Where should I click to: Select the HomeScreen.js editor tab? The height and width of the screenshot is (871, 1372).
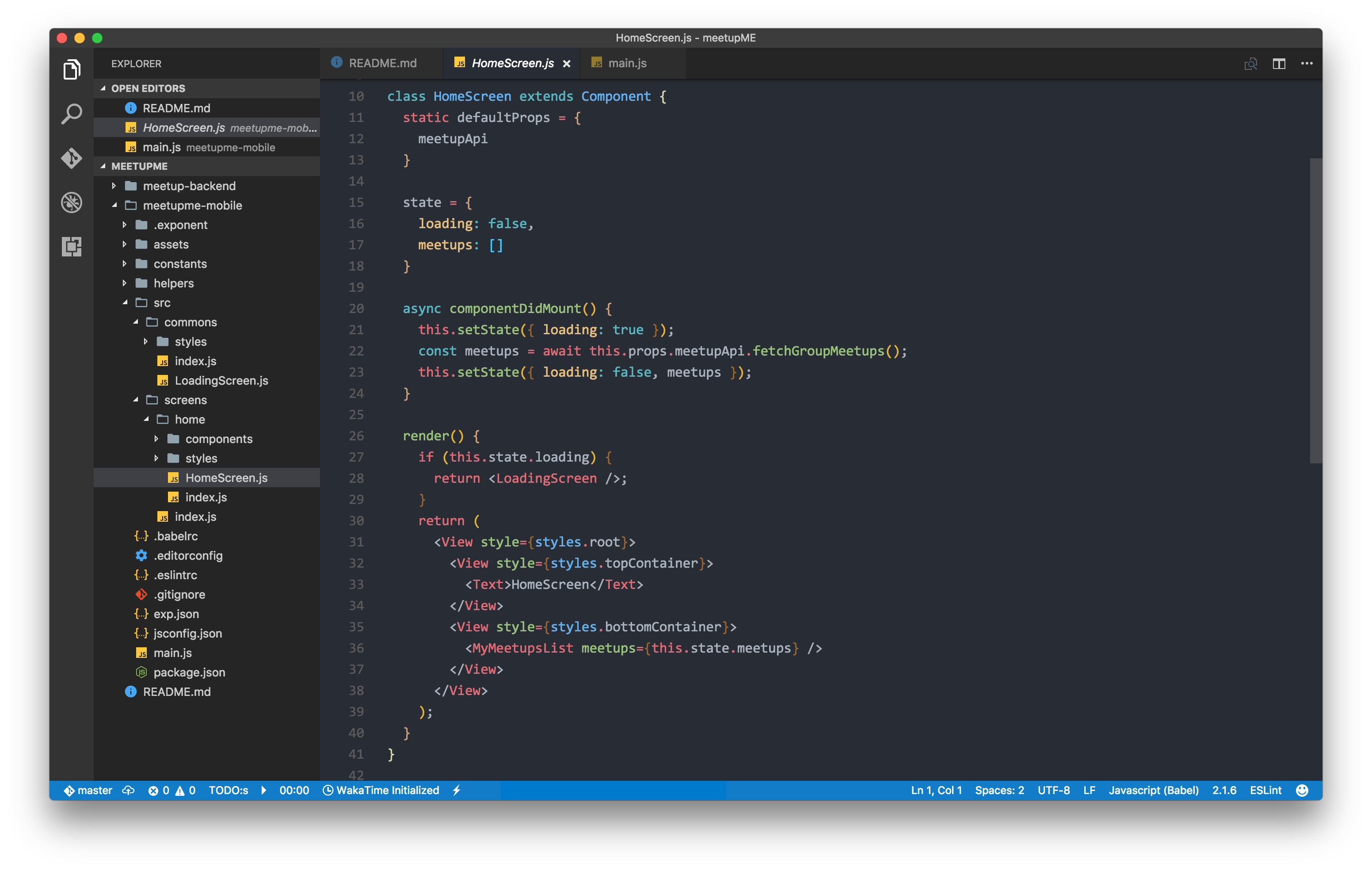[x=512, y=63]
